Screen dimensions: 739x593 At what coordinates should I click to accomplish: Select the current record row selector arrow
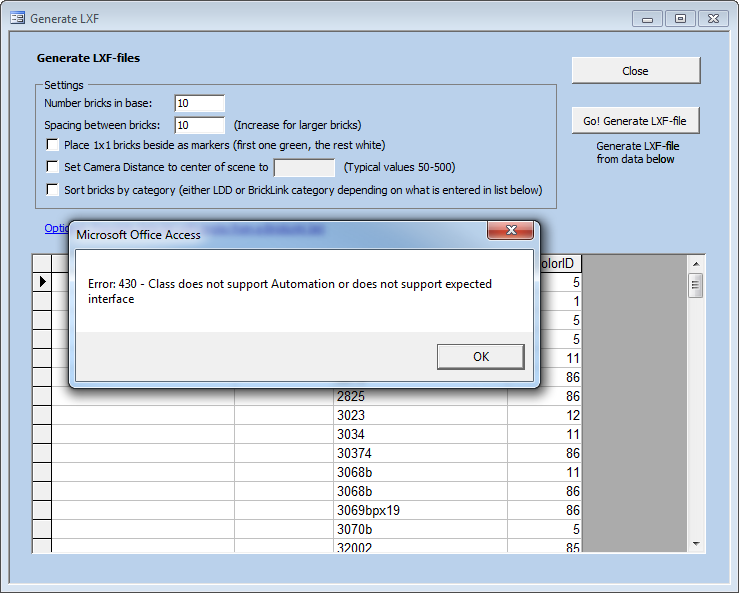tap(42, 282)
